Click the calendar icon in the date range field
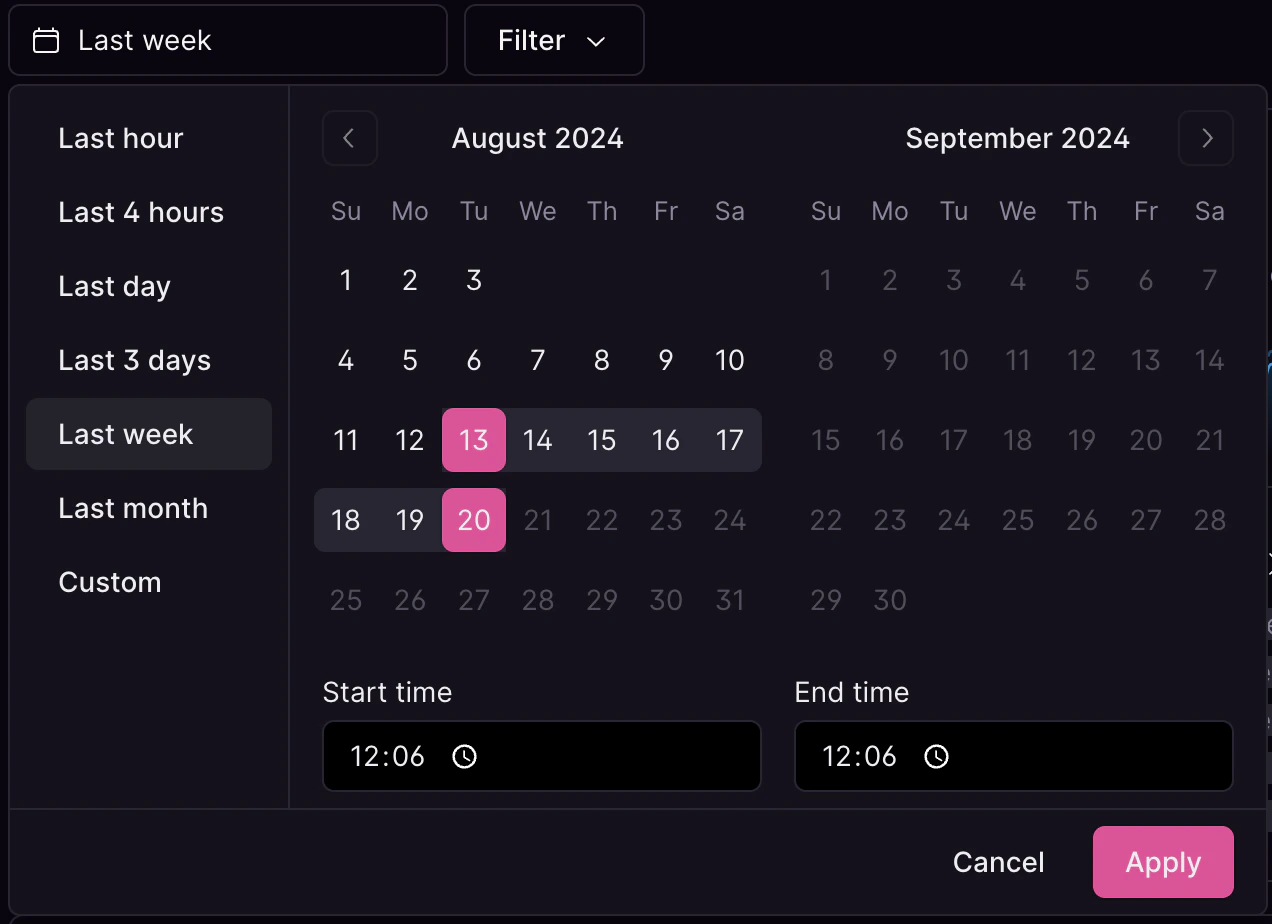Image resolution: width=1272 pixels, height=924 pixels. [45, 40]
